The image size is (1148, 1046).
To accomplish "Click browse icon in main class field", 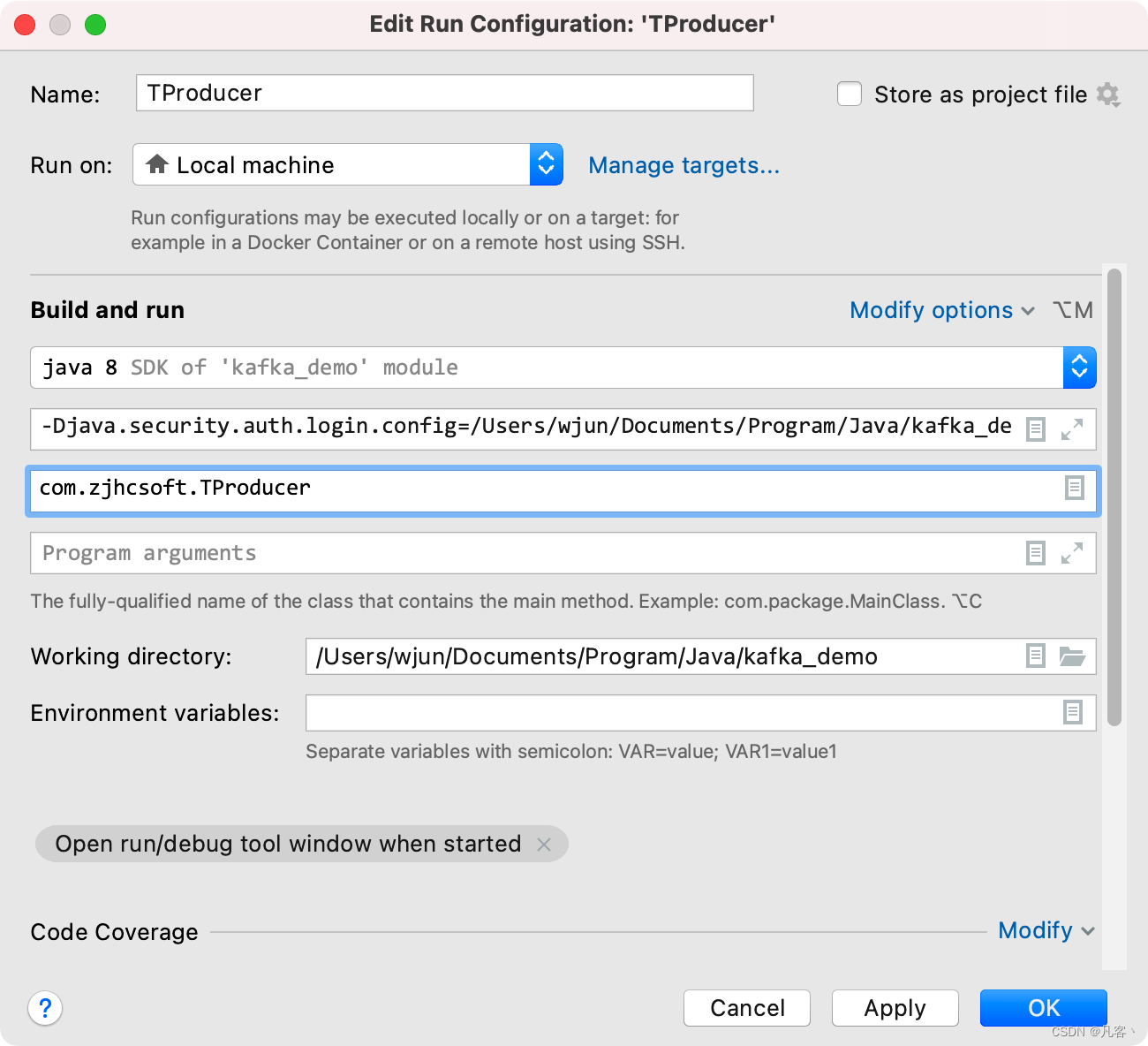I will 1074,488.
